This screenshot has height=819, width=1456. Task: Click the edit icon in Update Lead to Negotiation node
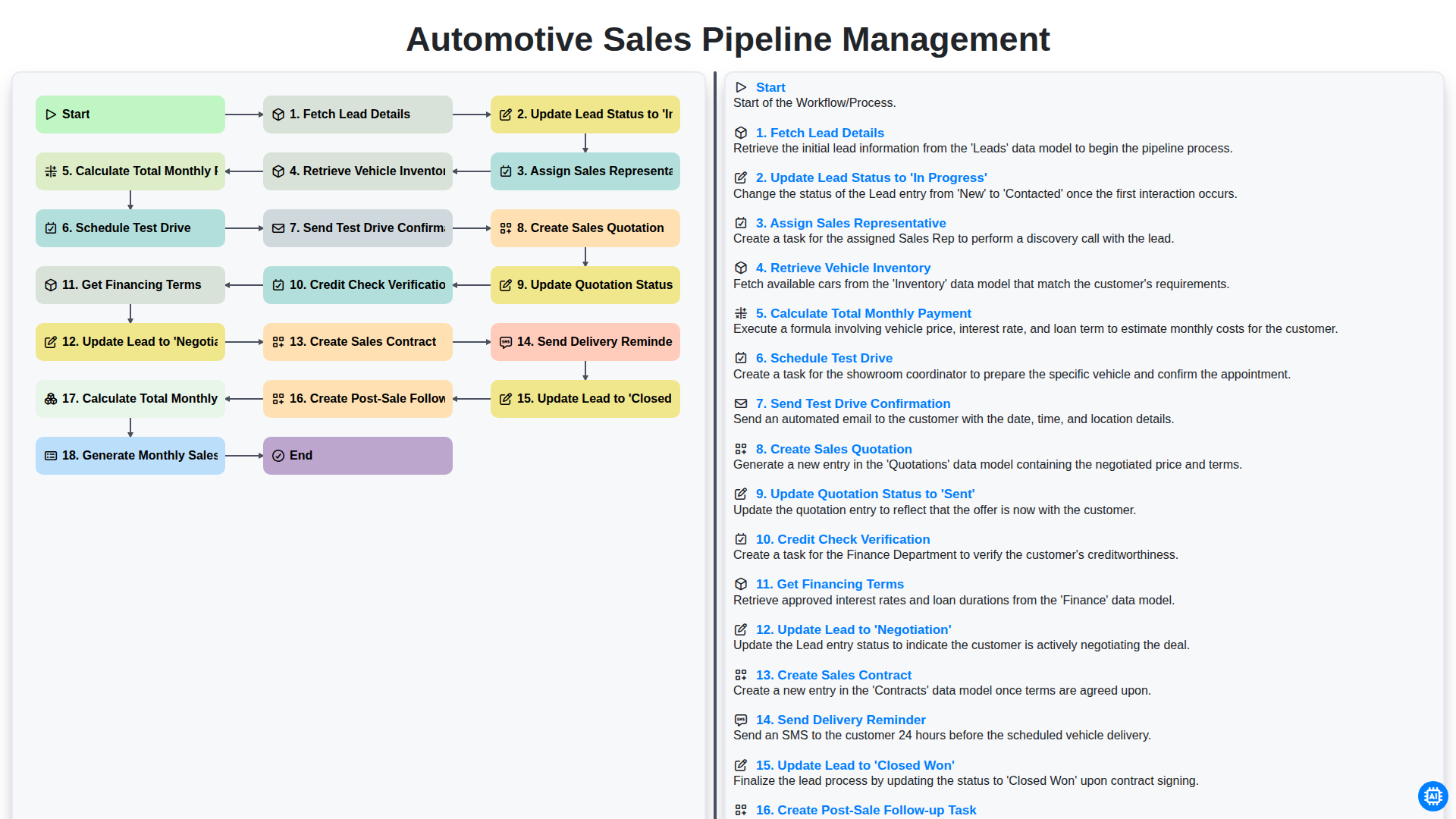pos(51,342)
